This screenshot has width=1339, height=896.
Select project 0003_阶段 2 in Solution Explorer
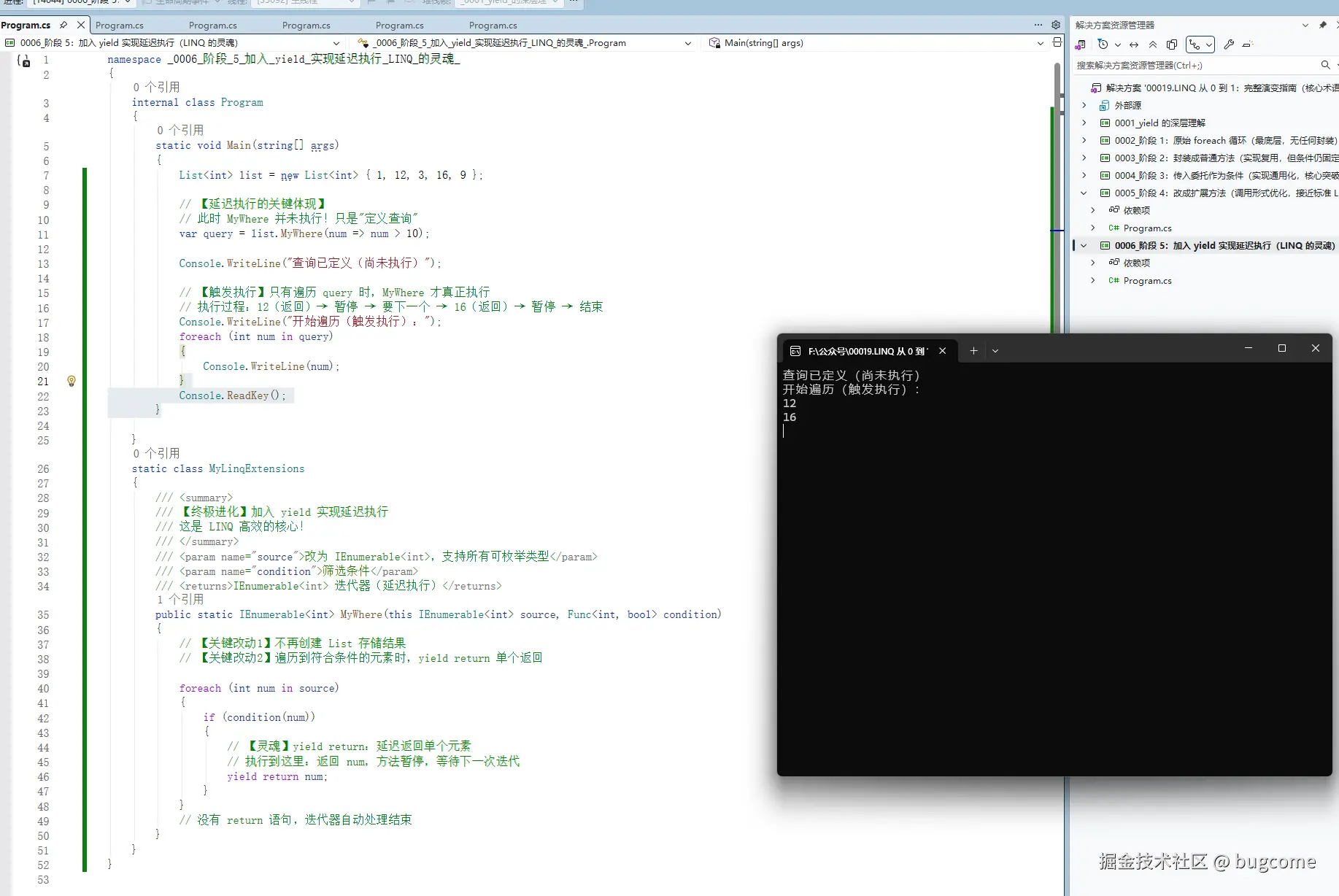tap(1226, 158)
